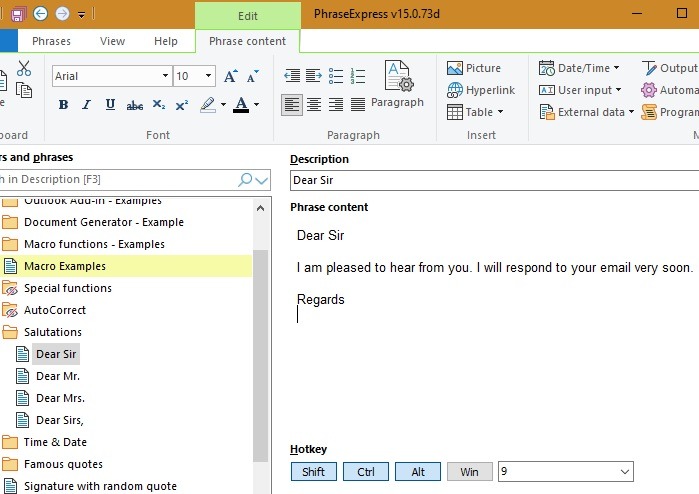
Task: Toggle the Ctrl hotkey modifier
Action: tap(366, 472)
